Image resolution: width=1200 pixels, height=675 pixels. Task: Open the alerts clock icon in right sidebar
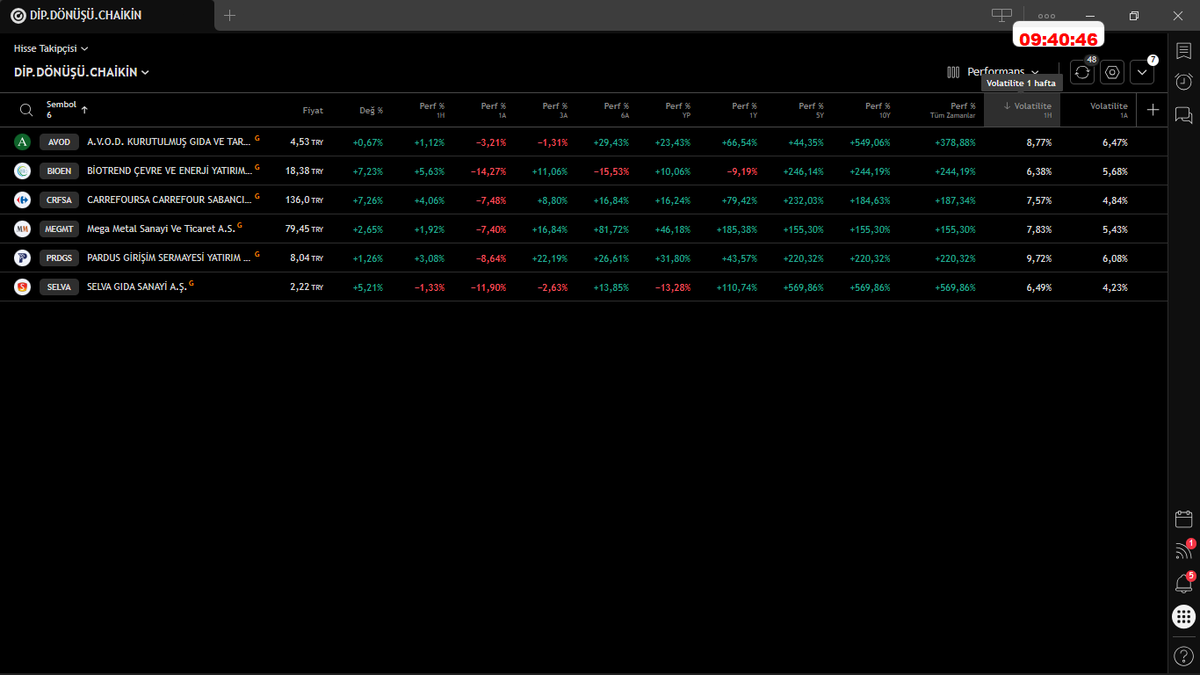click(x=1183, y=82)
